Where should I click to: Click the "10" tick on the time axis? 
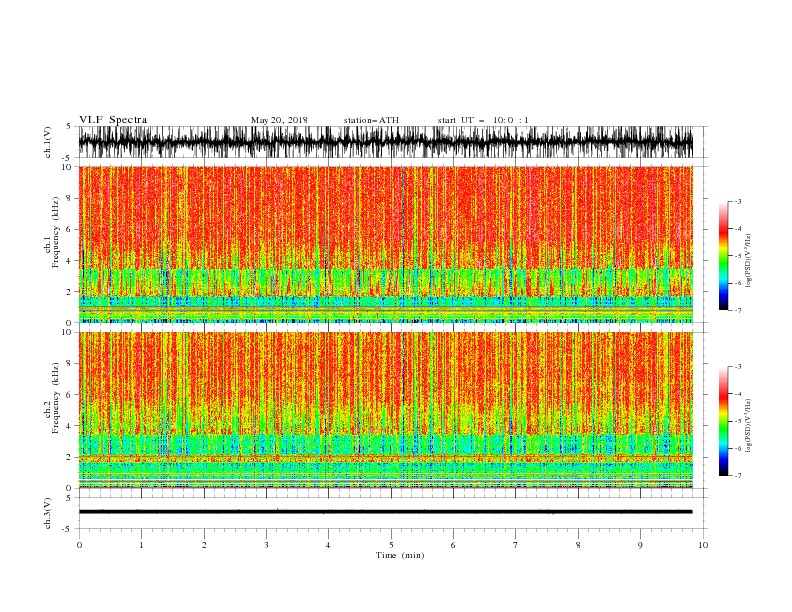(x=703, y=545)
